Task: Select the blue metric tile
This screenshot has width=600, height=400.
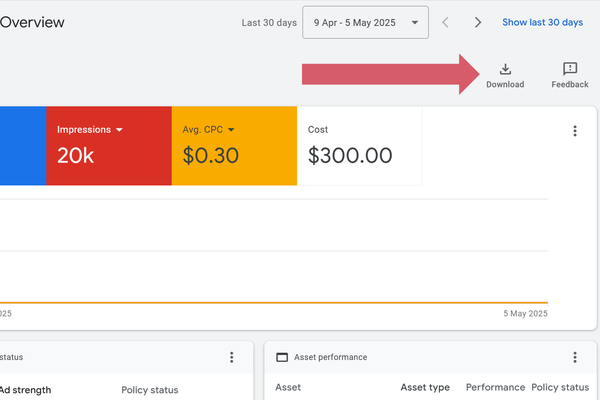Action: (x=23, y=146)
